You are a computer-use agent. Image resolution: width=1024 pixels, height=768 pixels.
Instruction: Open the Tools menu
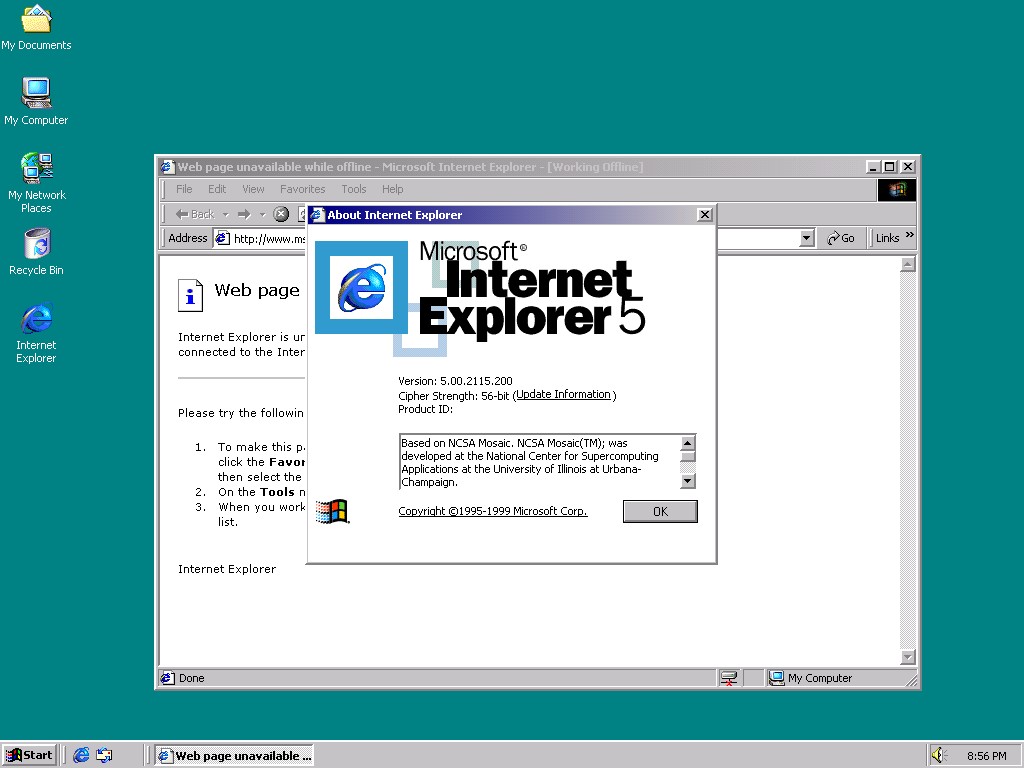(x=353, y=189)
